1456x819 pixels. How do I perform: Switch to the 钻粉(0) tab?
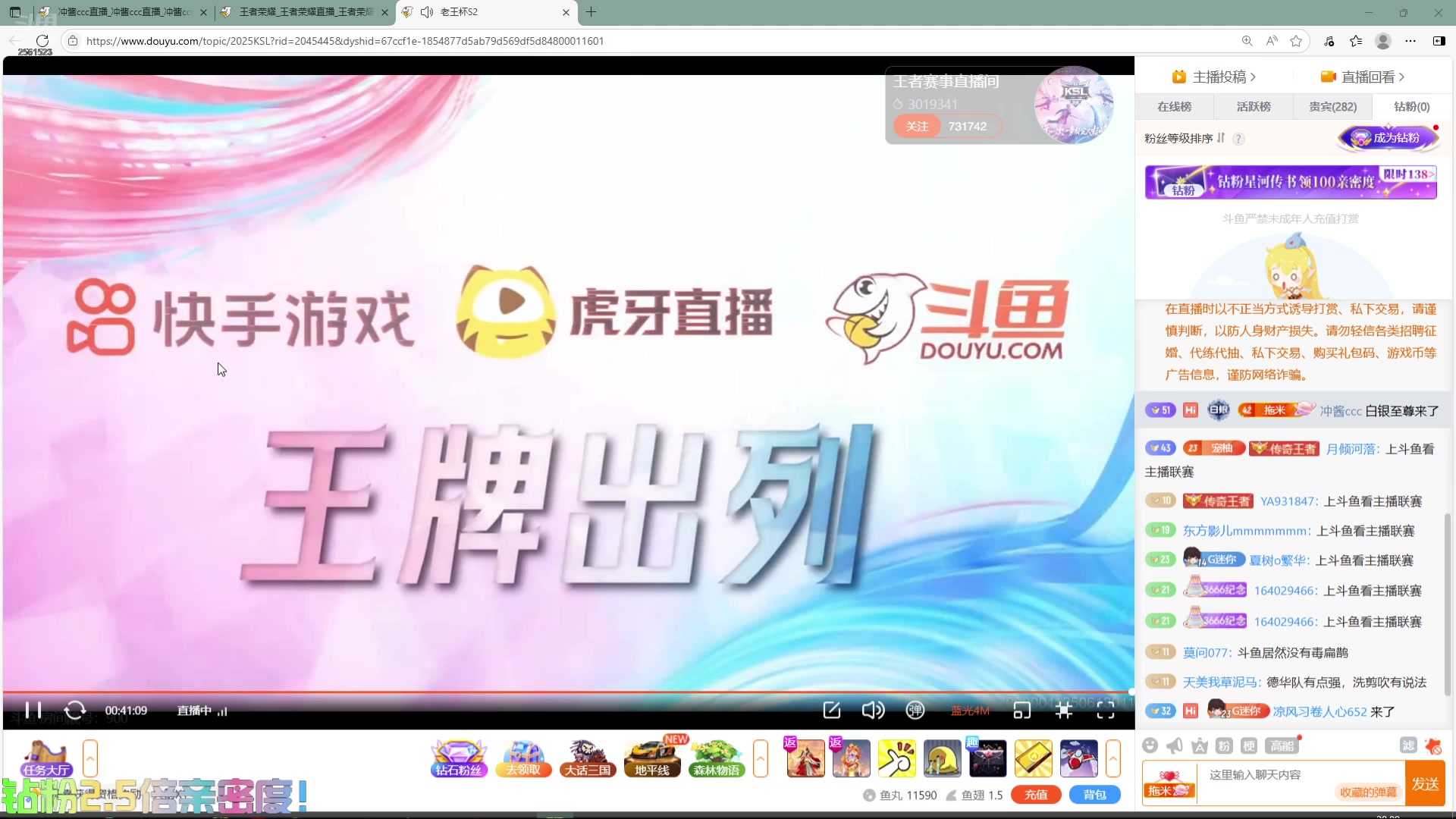(x=1411, y=107)
